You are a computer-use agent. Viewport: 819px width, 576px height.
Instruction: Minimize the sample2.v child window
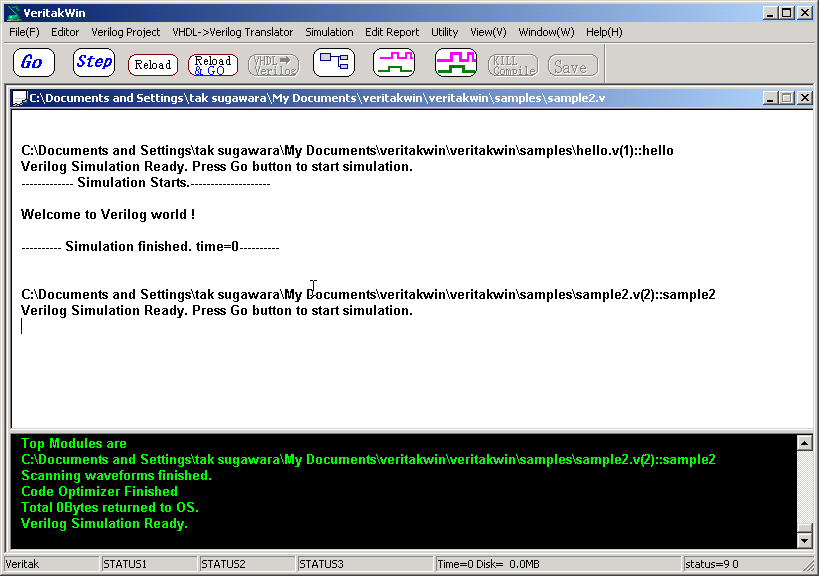coord(770,98)
